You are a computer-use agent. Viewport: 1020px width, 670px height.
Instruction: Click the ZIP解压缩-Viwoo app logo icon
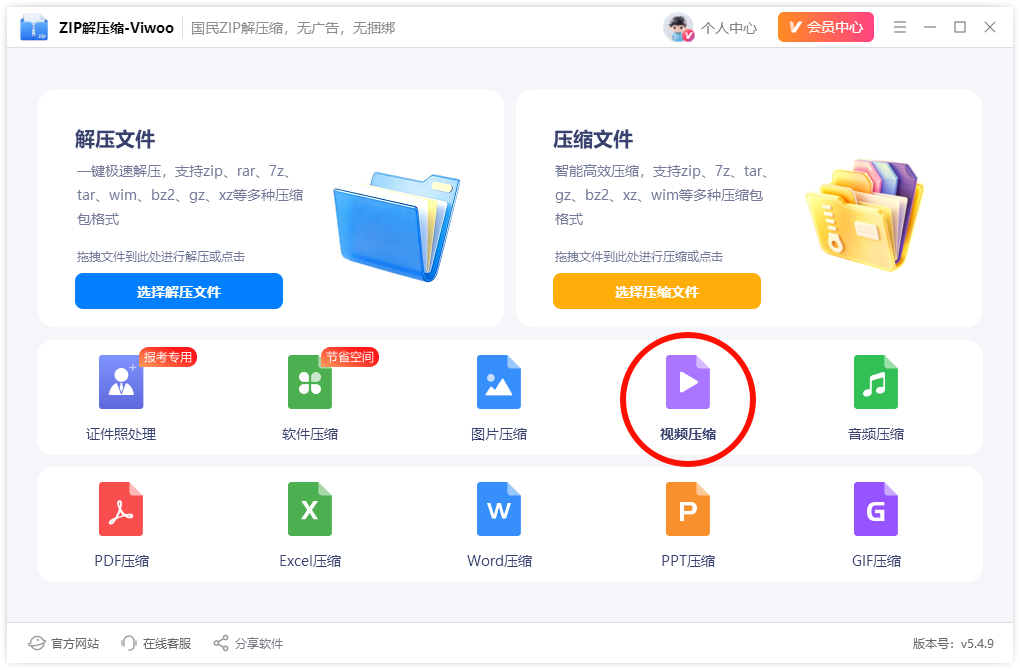tap(34, 27)
